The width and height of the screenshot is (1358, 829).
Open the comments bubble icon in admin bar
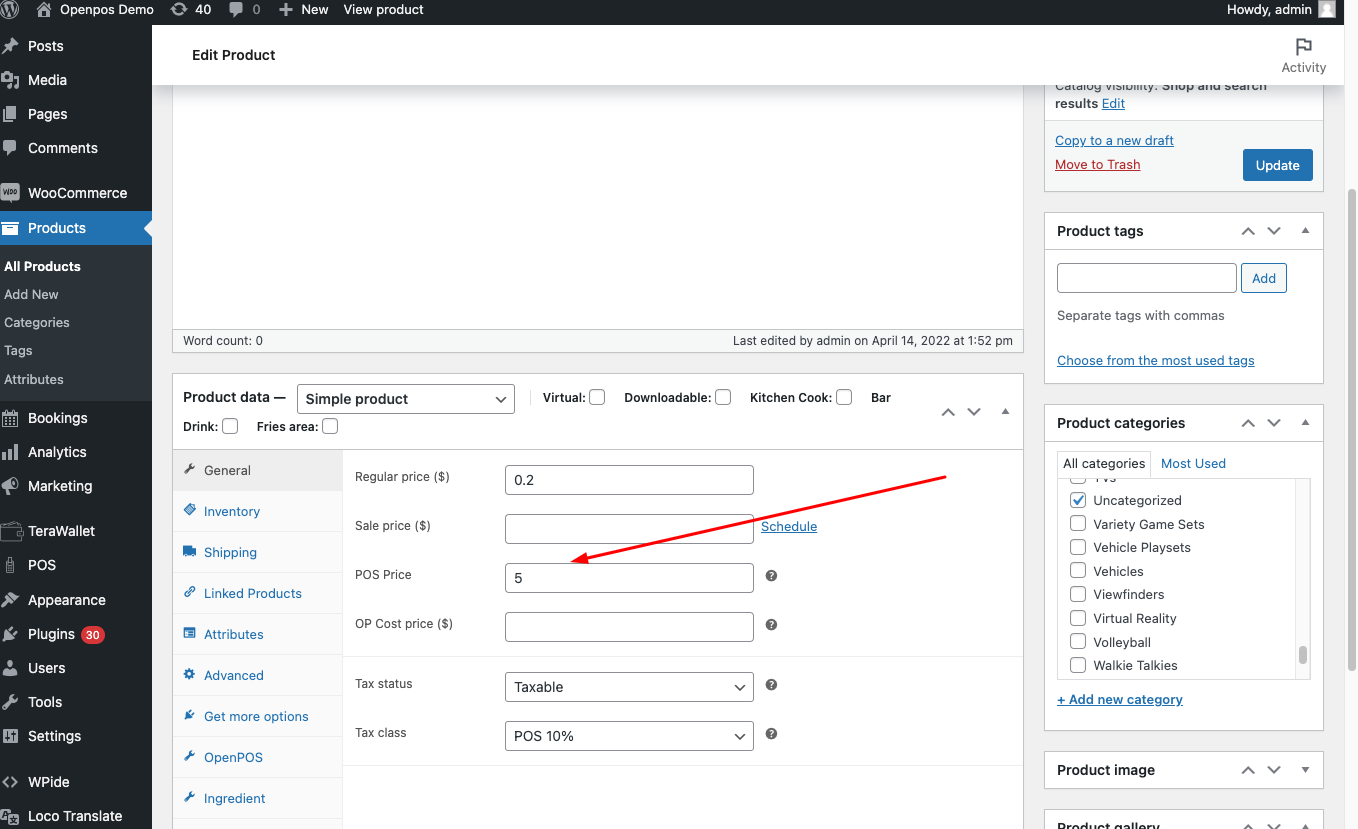coord(236,10)
